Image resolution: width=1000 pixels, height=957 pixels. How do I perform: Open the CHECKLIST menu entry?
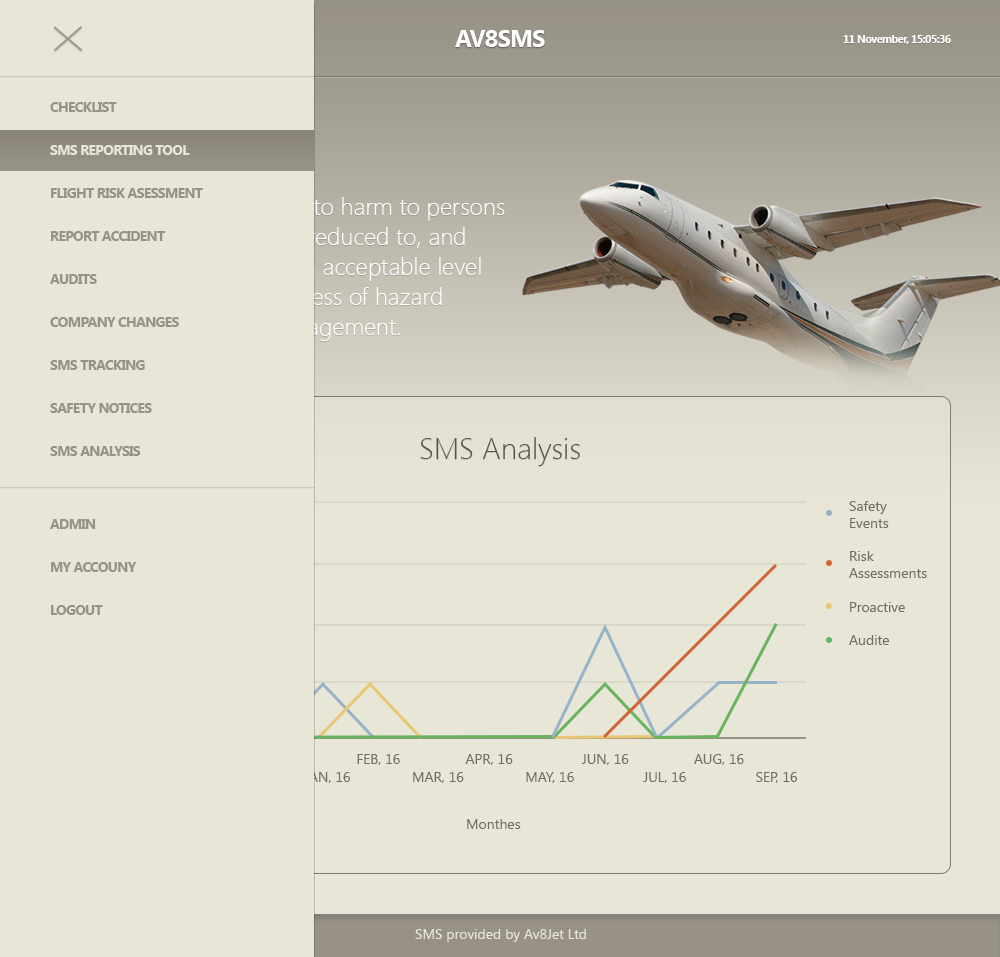click(x=83, y=107)
